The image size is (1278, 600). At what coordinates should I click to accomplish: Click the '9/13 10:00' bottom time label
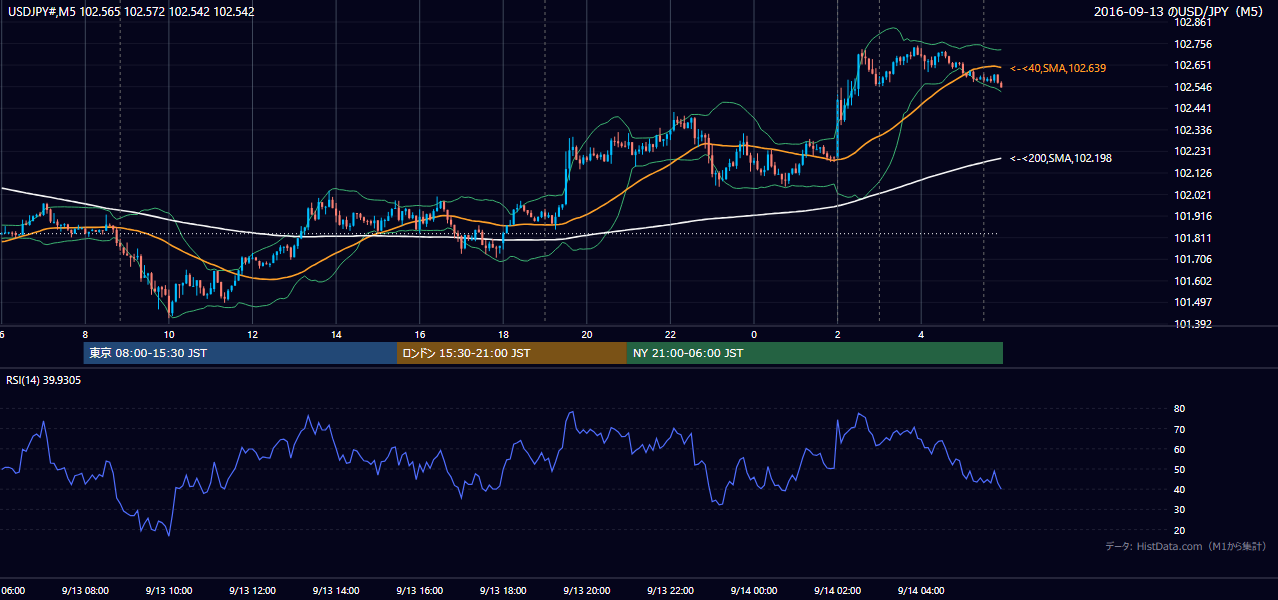coord(168,590)
